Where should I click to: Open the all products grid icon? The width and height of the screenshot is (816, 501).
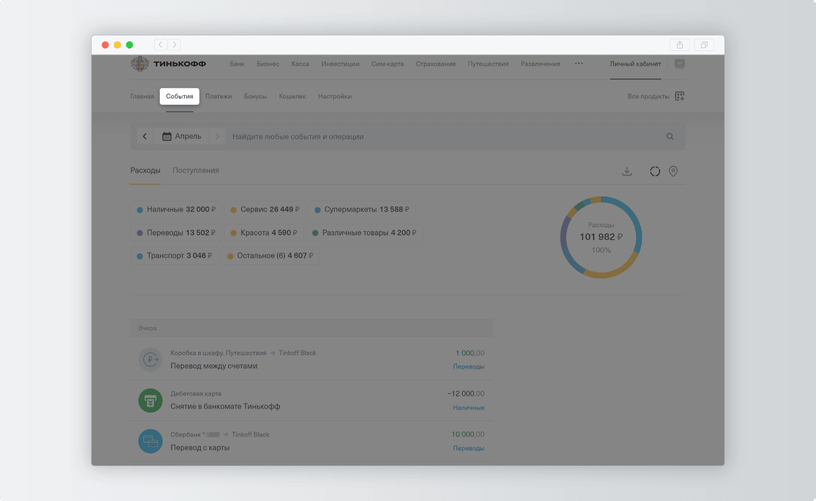coord(680,96)
